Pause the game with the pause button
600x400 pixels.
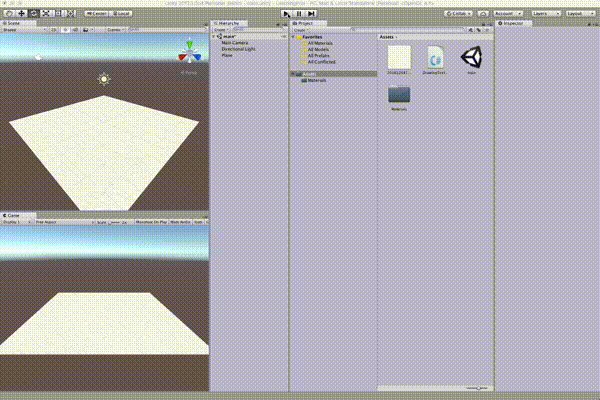(x=299, y=13)
